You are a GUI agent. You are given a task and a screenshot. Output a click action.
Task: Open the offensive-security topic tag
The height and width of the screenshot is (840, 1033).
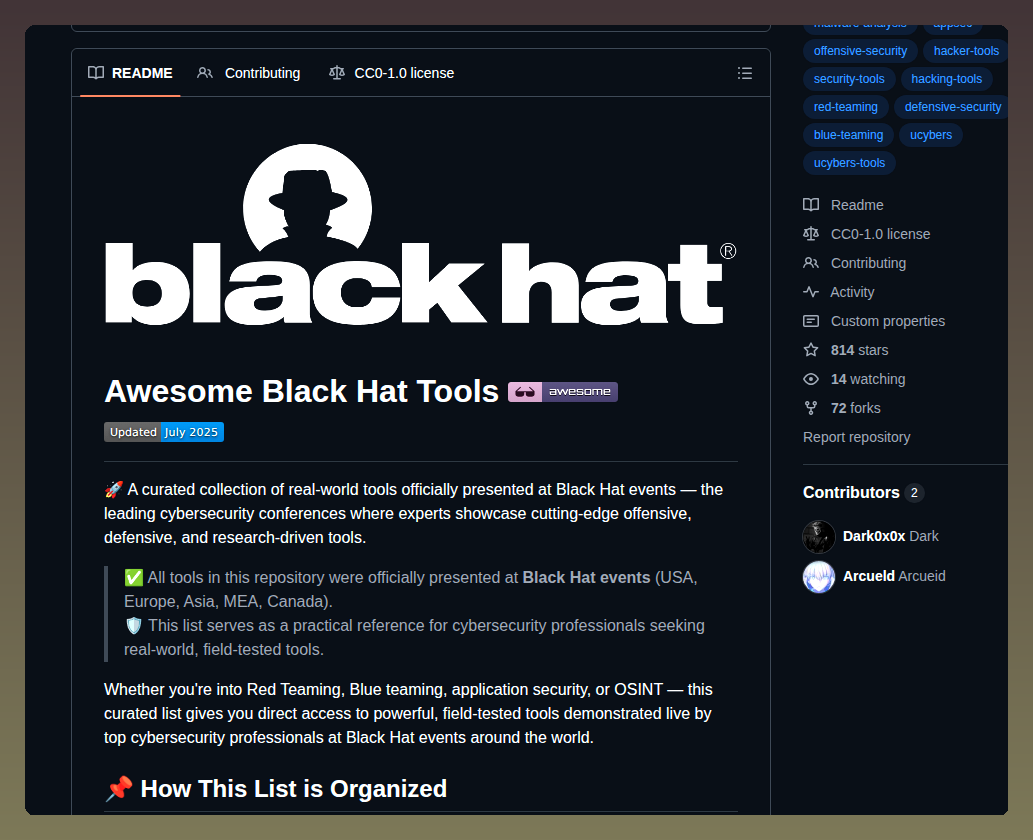coord(860,51)
